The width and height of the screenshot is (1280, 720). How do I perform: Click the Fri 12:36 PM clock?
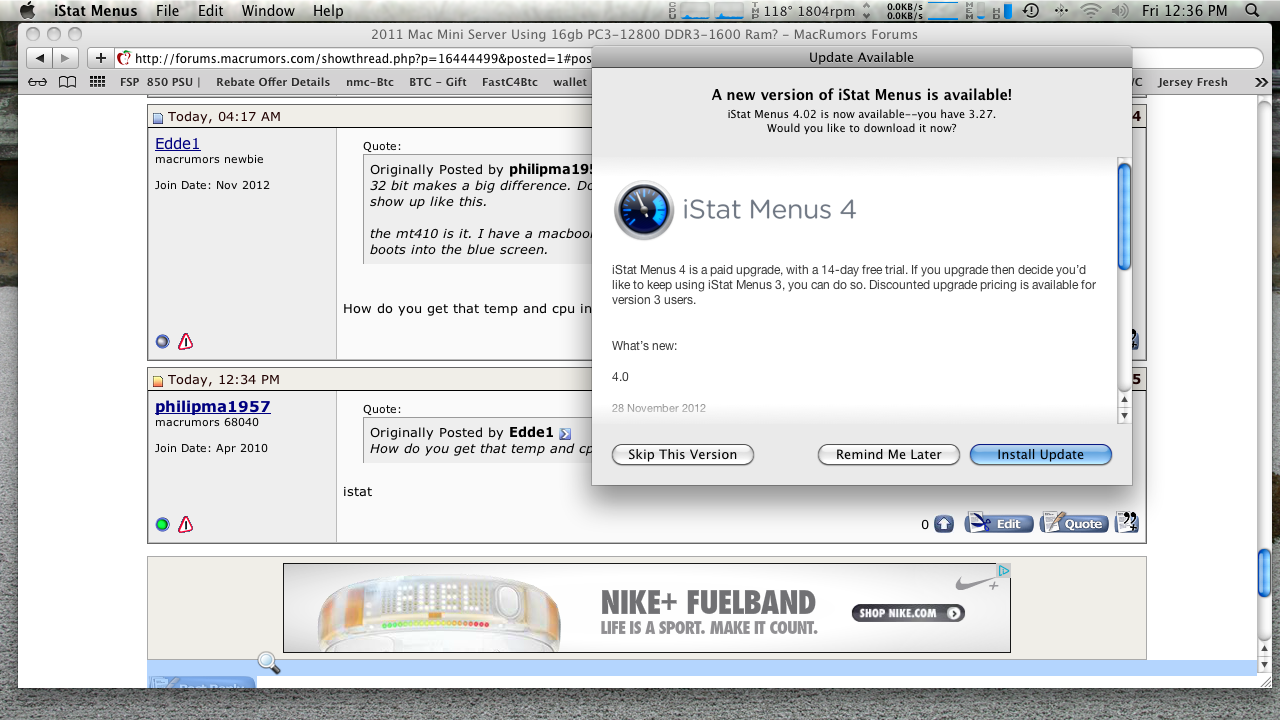[1184, 11]
